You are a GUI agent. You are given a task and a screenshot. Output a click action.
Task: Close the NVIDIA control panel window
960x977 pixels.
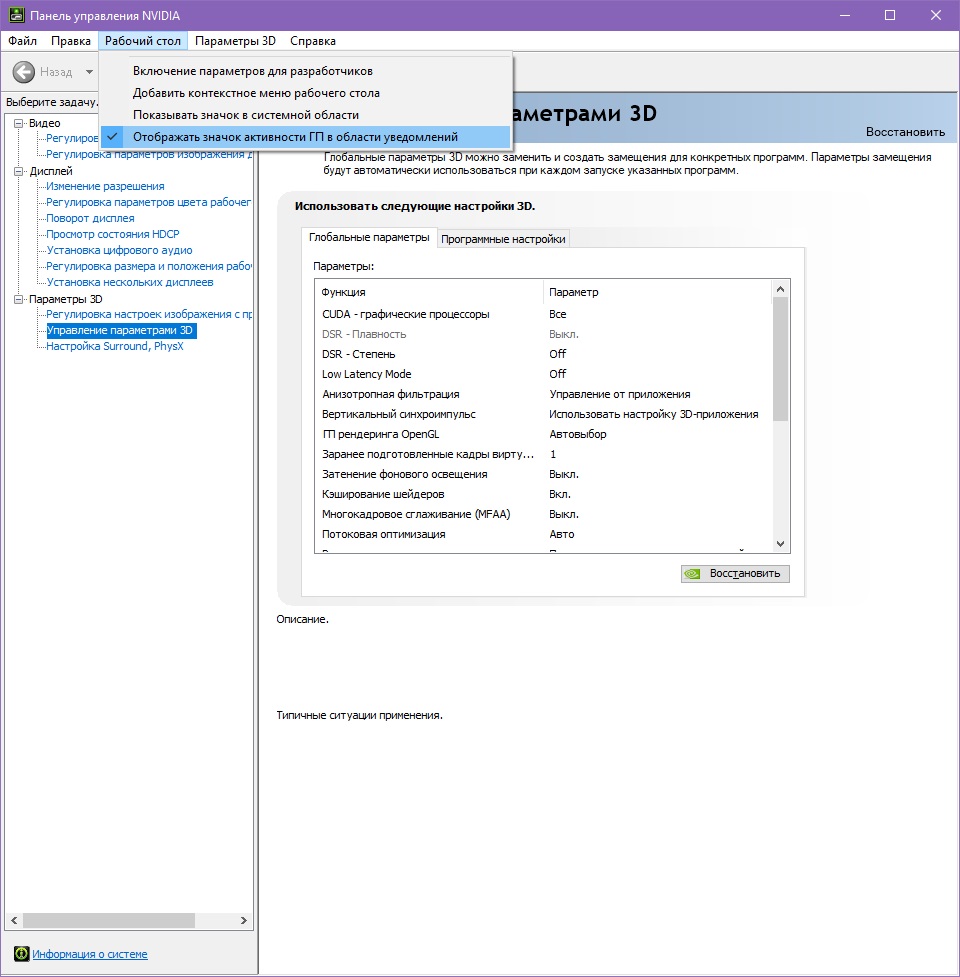click(x=936, y=15)
